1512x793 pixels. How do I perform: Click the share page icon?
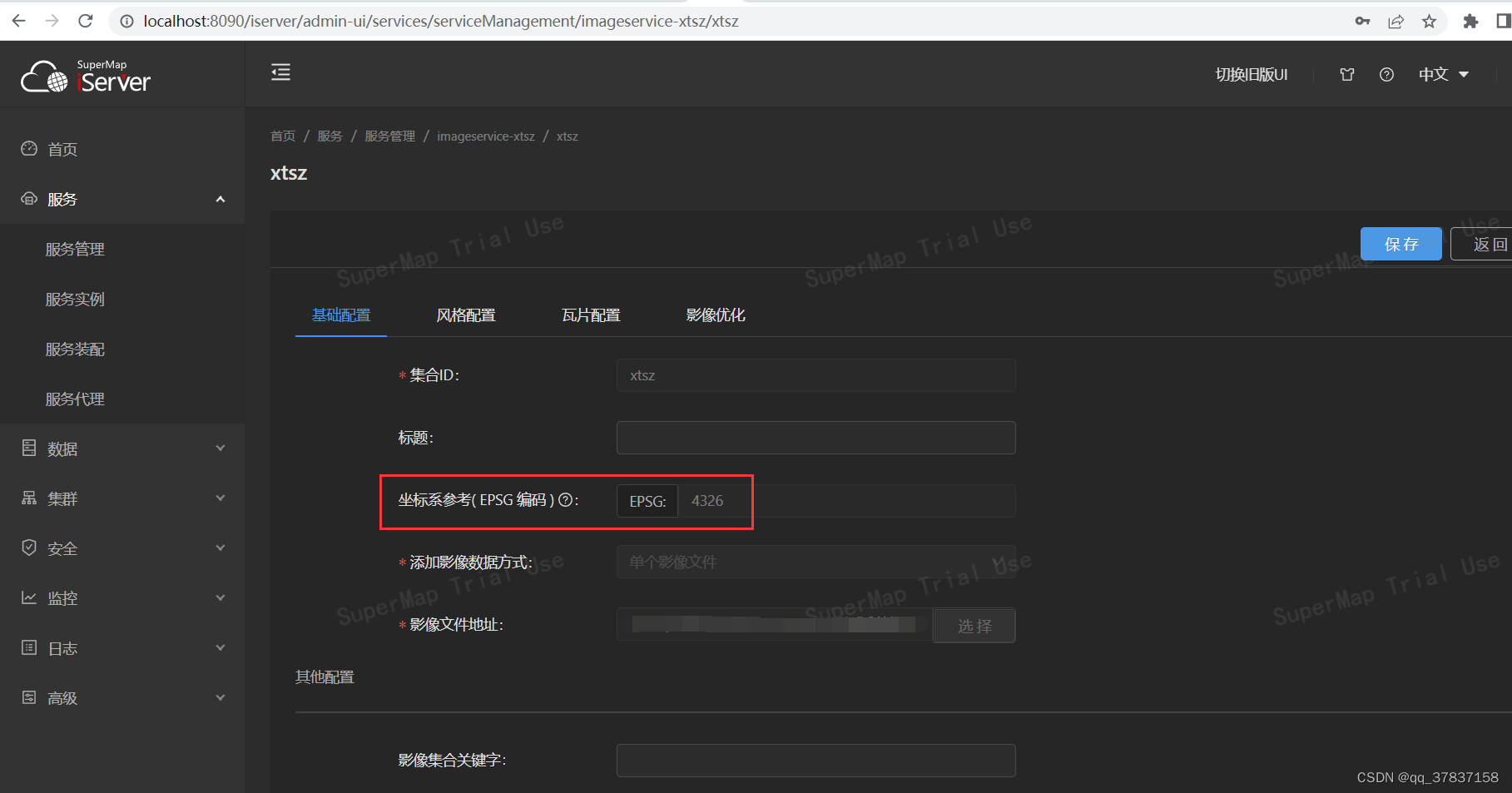pyautogui.click(x=1396, y=22)
